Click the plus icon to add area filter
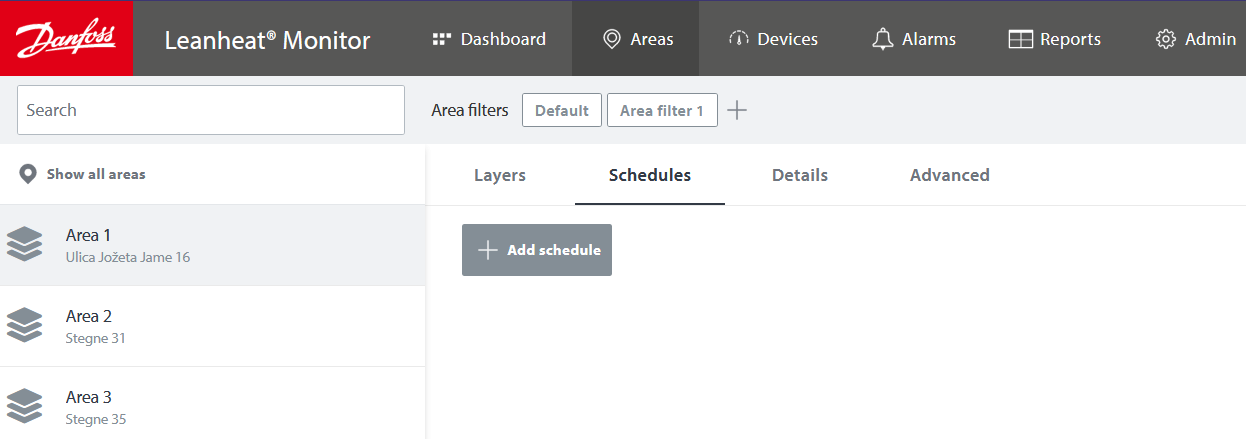The width and height of the screenshot is (1246, 439). (737, 110)
